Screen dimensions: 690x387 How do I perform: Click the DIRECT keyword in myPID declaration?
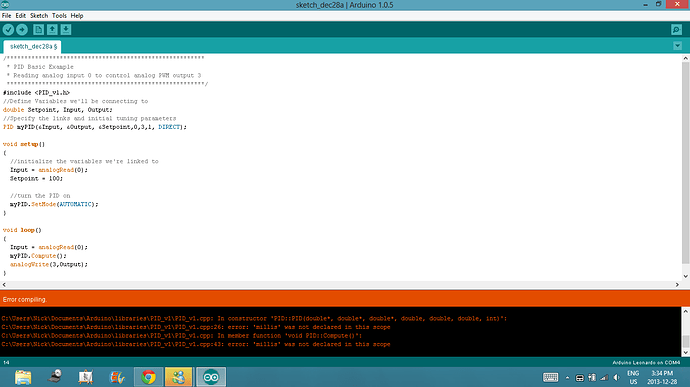click(169, 127)
